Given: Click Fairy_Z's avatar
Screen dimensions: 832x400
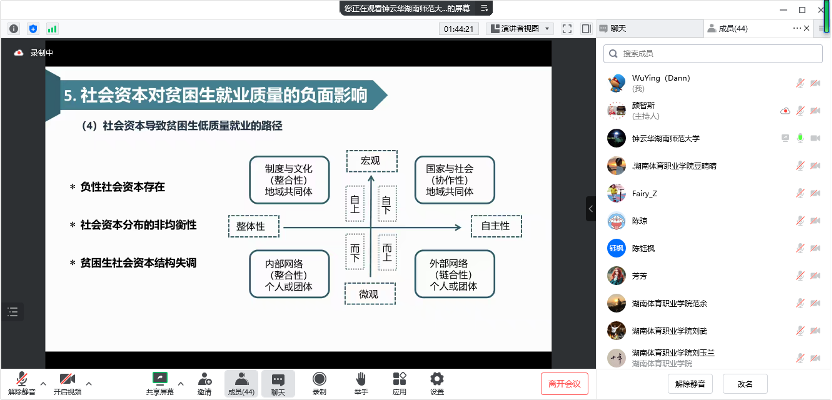Looking at the screenshot, I should click(x=616, y=193).
